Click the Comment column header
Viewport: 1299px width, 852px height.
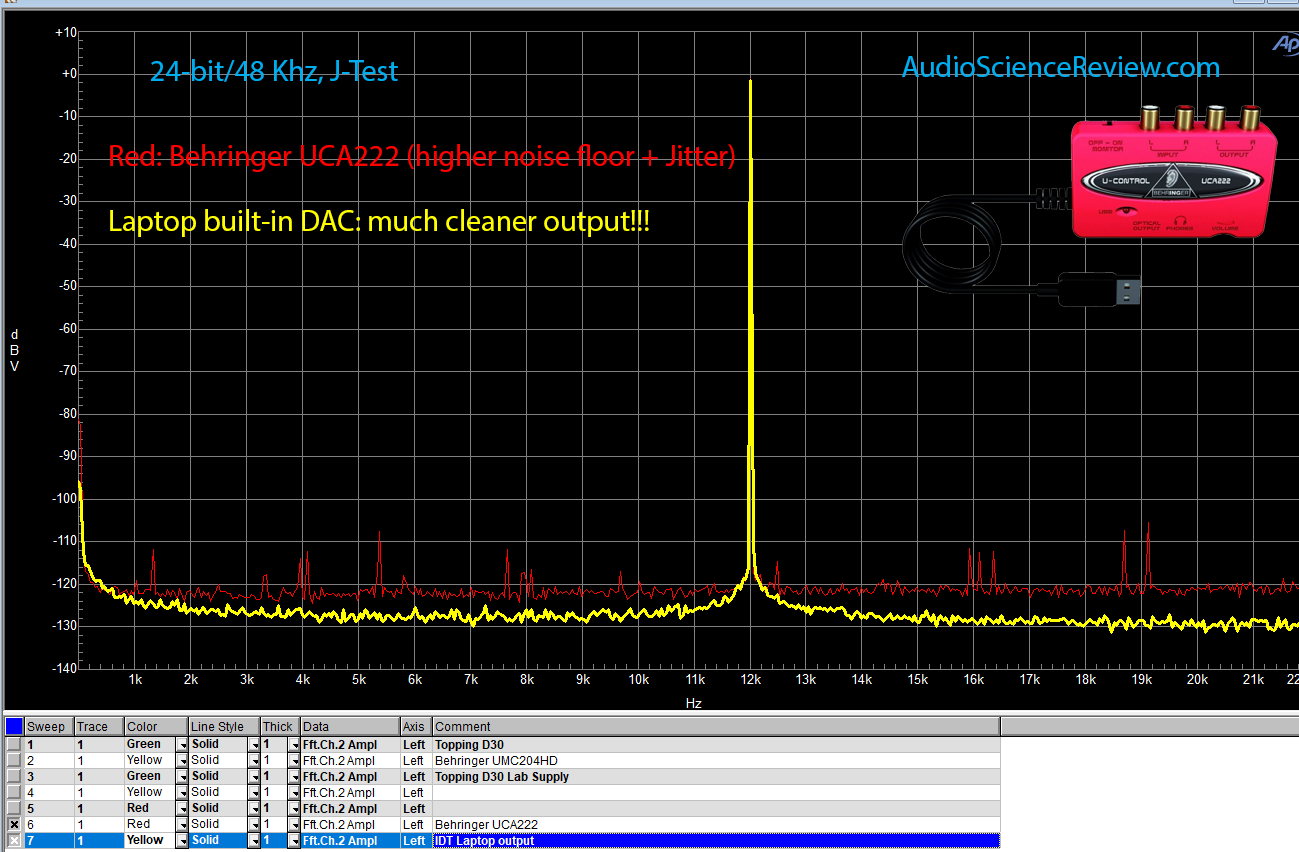(x=716, y=727)
